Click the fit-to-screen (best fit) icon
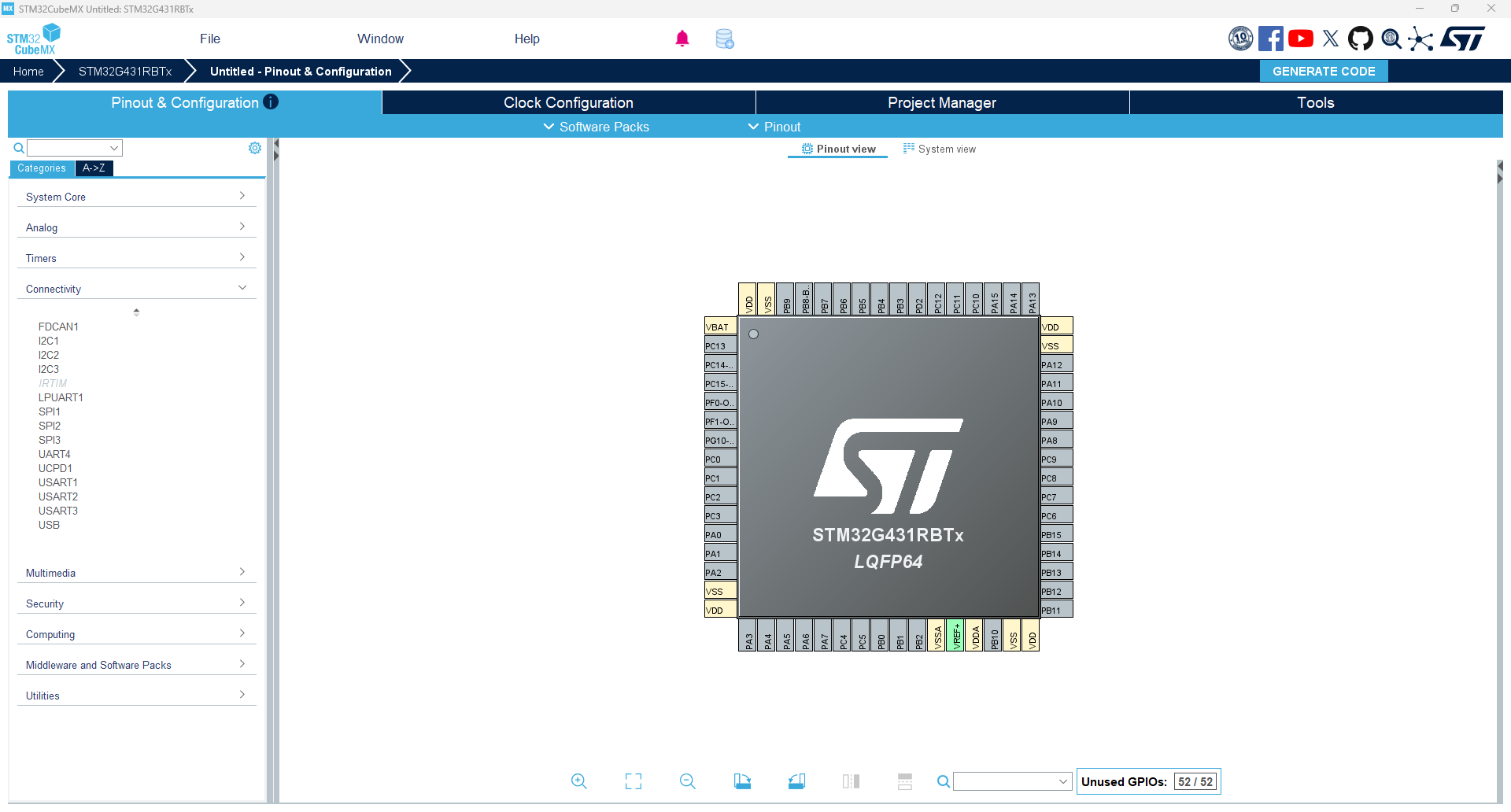Image resolution: width=1511 pixels, height=812 pixels. 634,781
